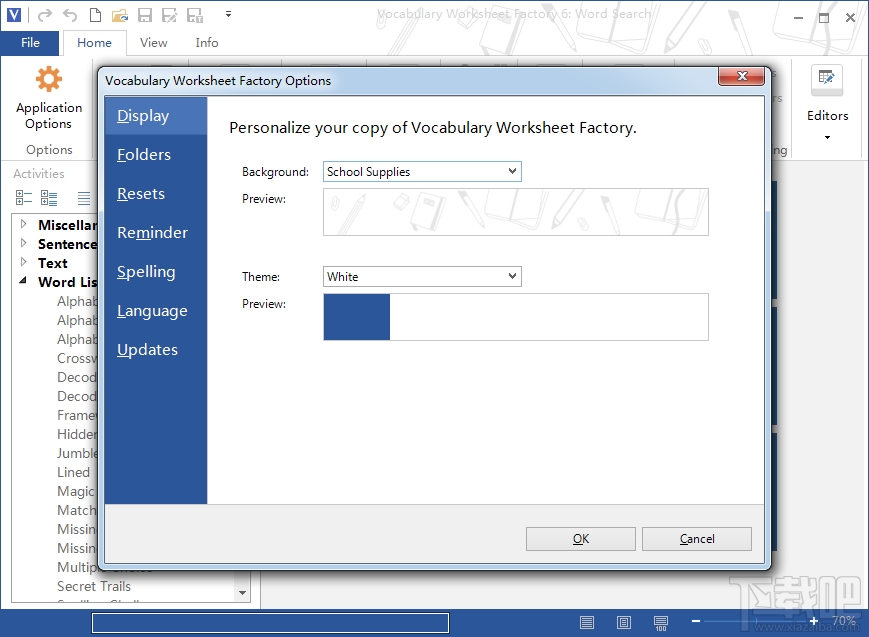Screen dimensions: 869x637
Task: Collapse the Word Lists tree node
Action: (22, 282)
